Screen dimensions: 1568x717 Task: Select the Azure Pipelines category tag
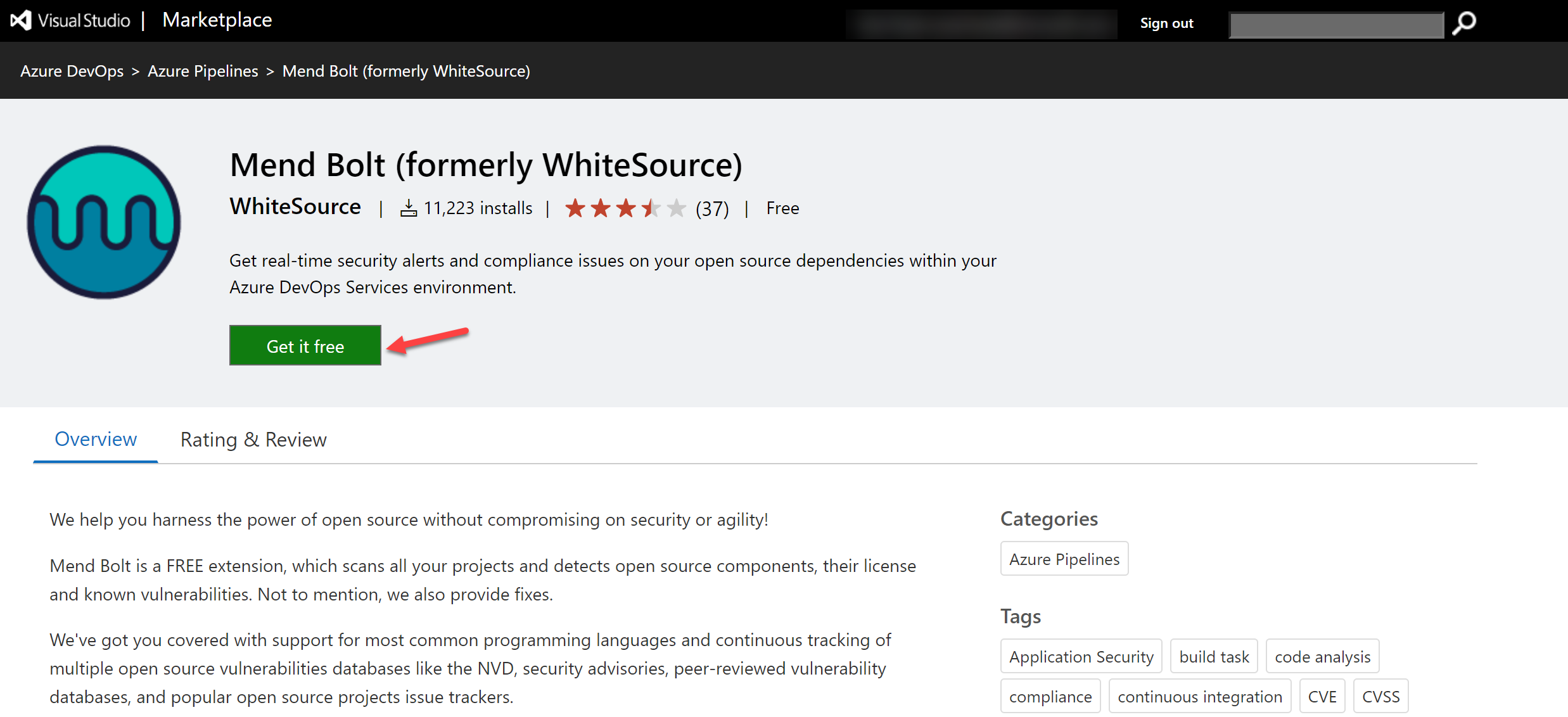tap(1064, 559)
